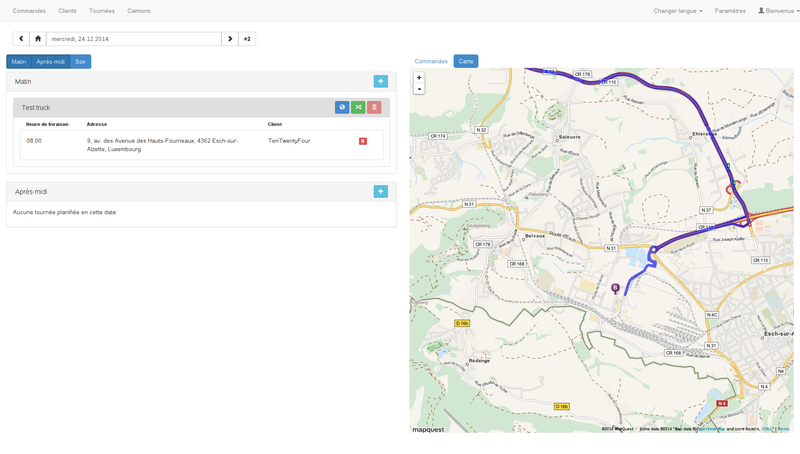This screenshot has height=454, width=800.
Task: Select the 08.00 delivery time cell
Action: point(34,141)
